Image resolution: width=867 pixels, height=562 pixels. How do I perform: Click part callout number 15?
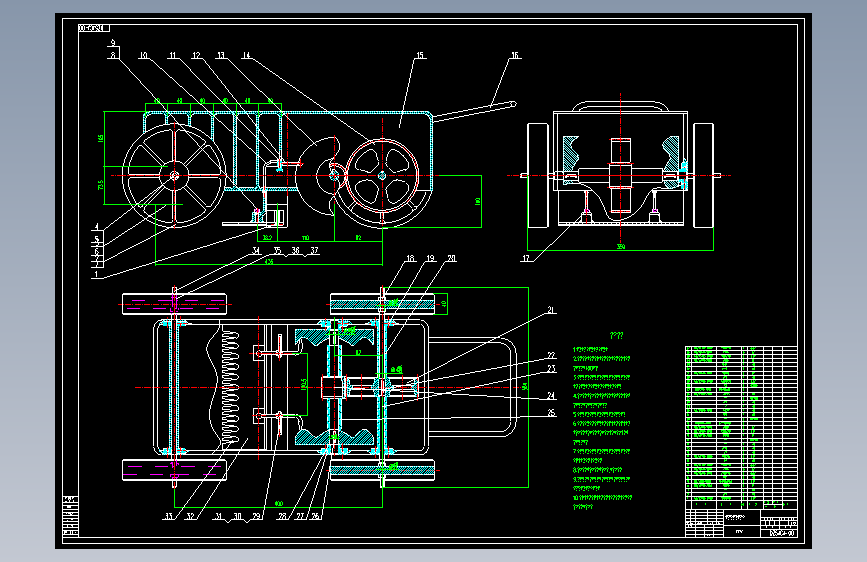tap(420, 55)
